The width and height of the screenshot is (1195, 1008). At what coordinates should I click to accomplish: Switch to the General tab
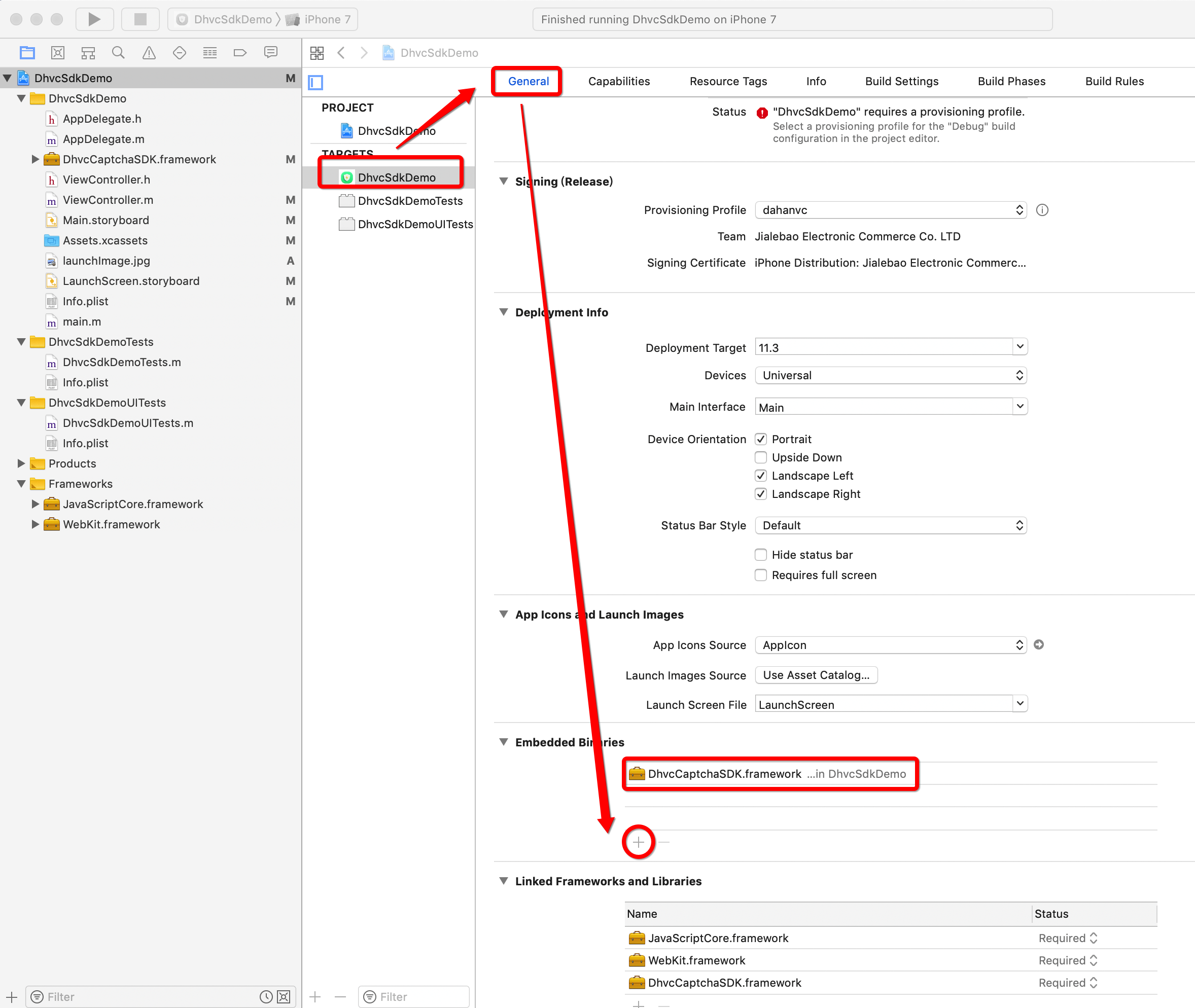point(528,81)
